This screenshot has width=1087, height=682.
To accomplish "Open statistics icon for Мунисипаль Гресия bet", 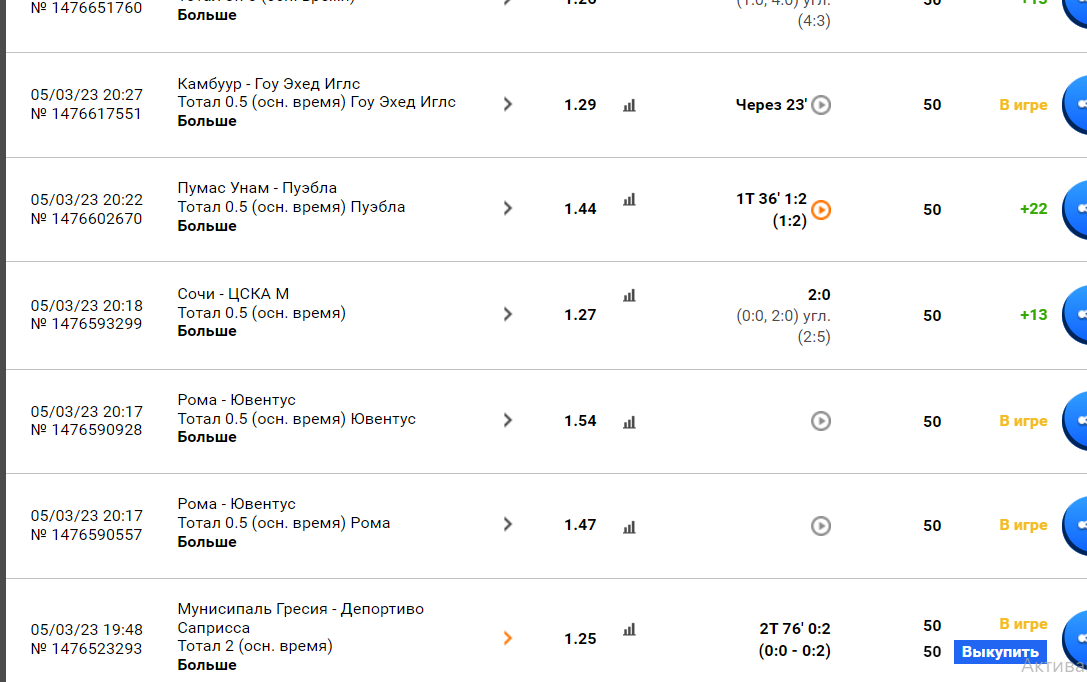I will 629,630.
